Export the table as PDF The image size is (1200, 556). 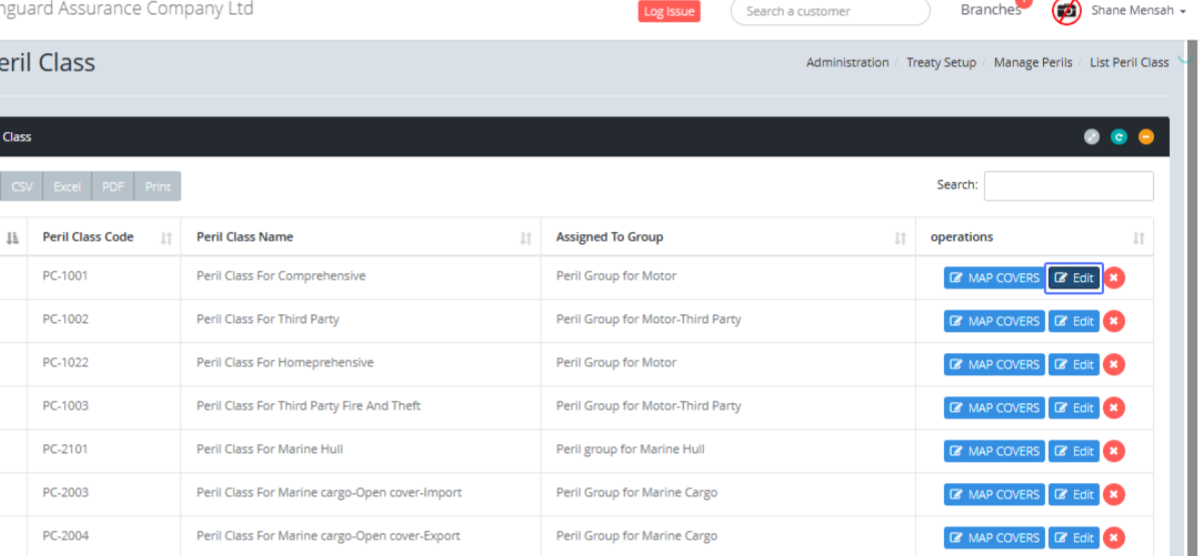[x=113, y=187]
